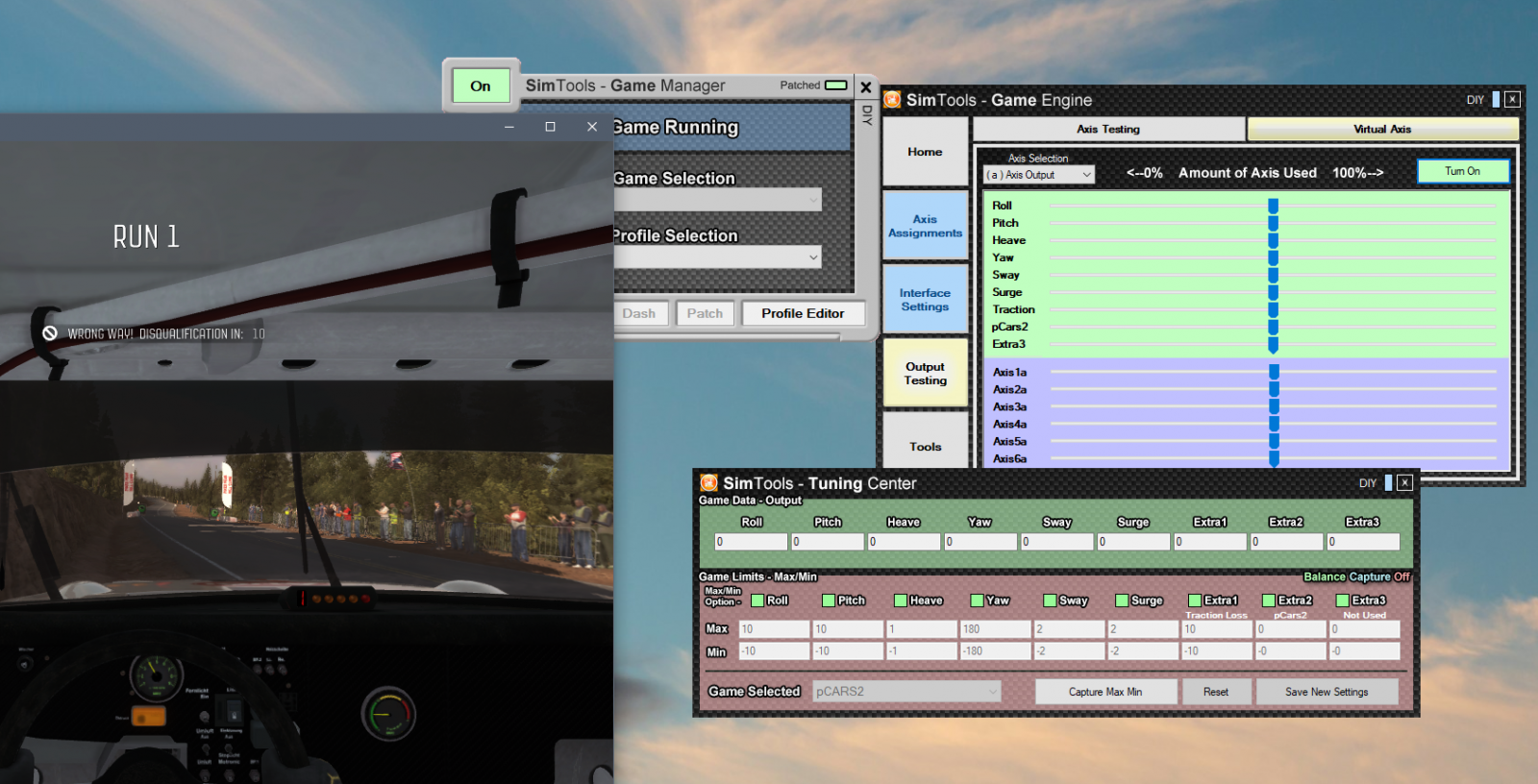Click the blue DIY bar in Game Engine title
Screen dimensions: 1538x784
[x=1496, y=99]
